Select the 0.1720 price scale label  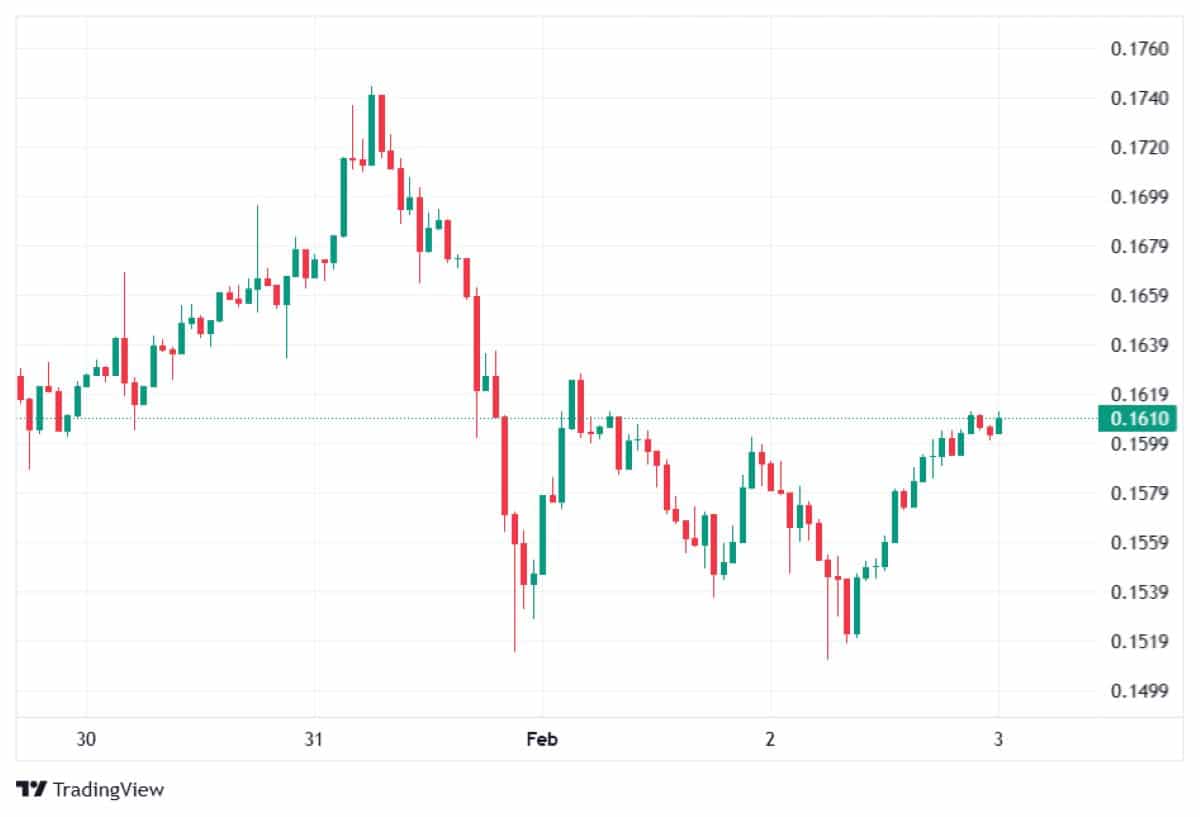click(x=1140, y=148)
